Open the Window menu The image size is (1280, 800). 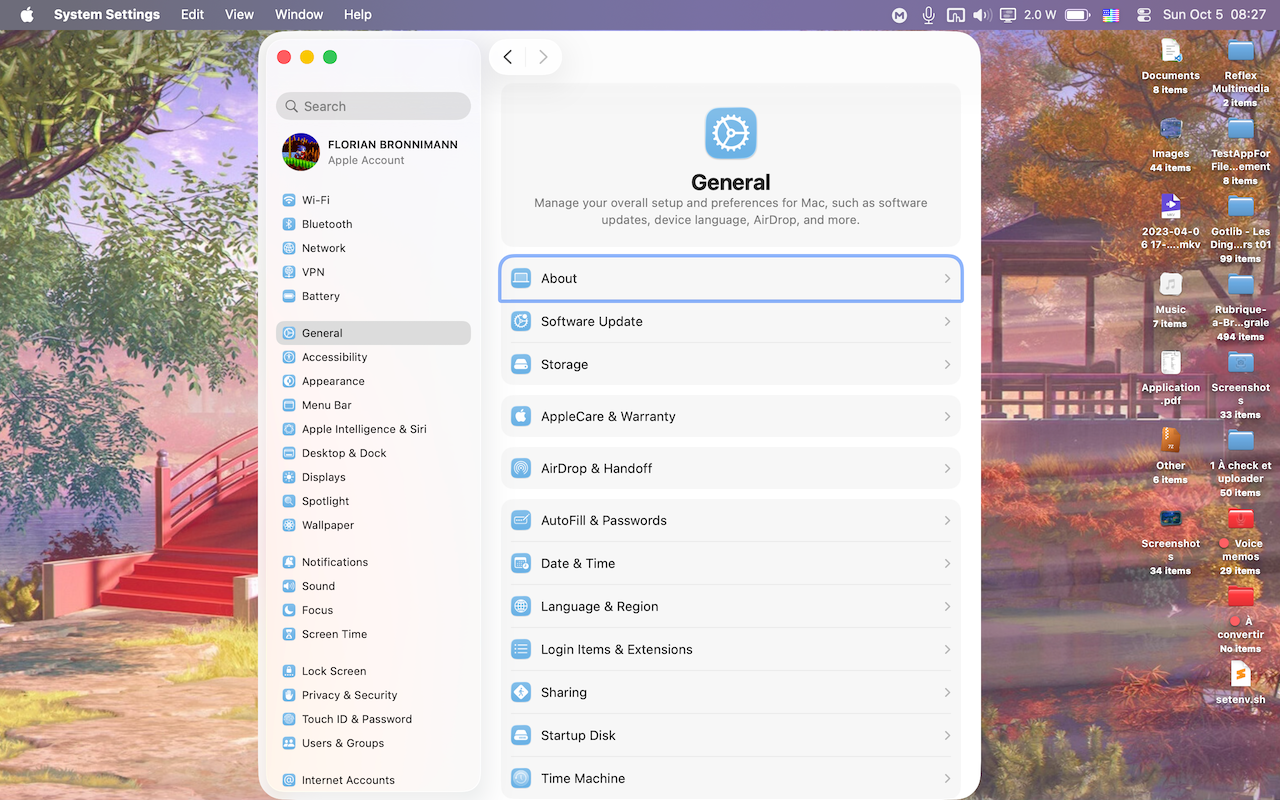(298, 15)
